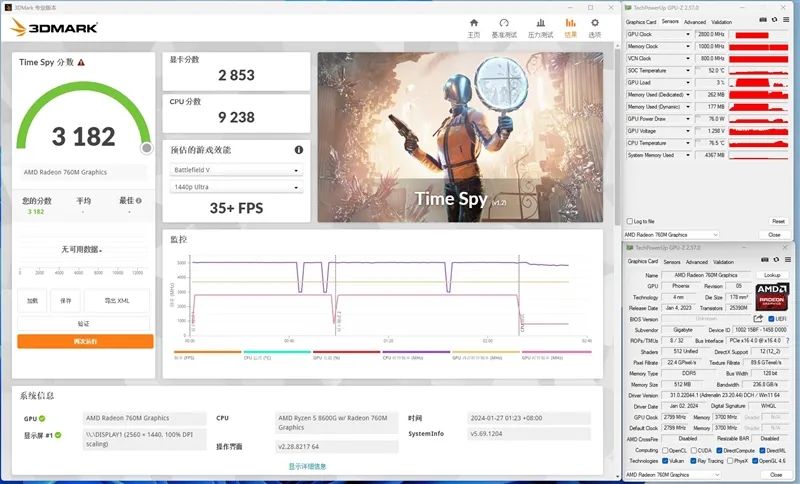Click the Time Spy benchmark preview image

point(460,136)
